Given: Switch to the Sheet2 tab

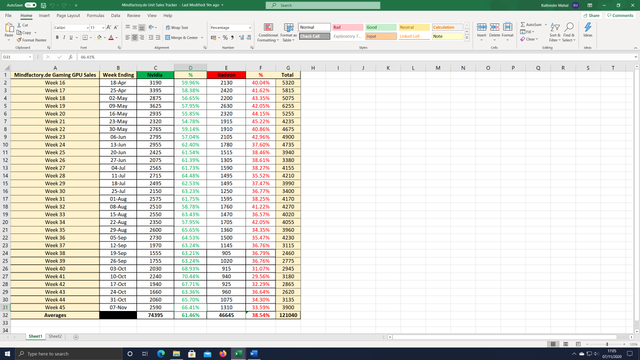Looking at the screenshot, I should click(x=55, y=337).
